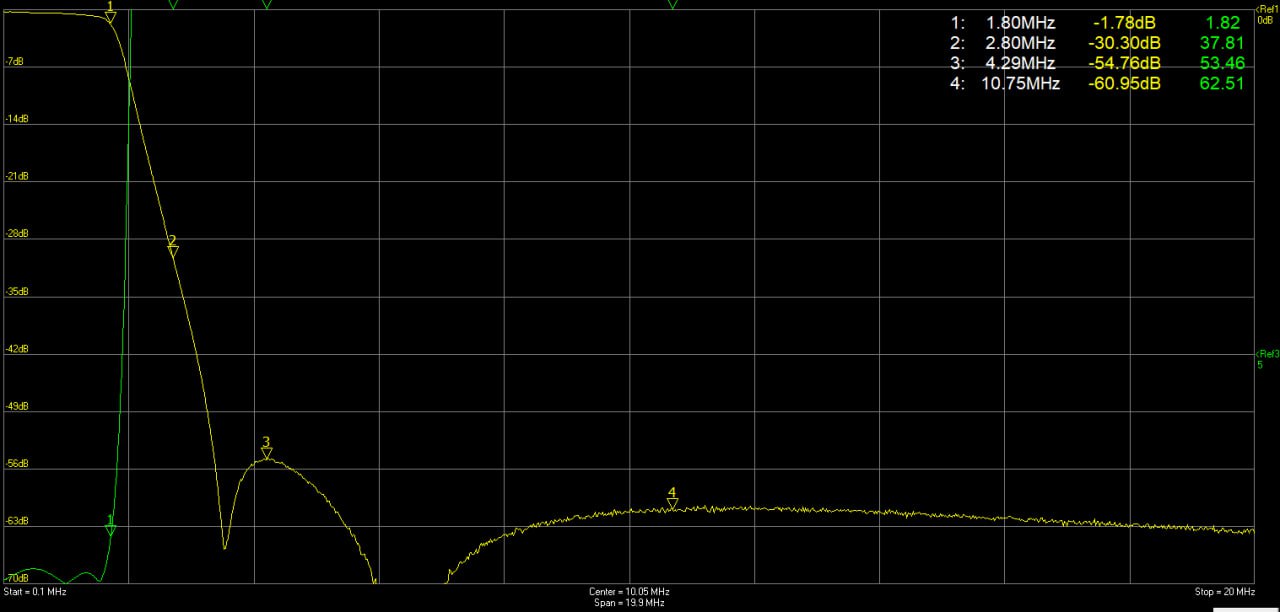Select marker 3 readout row at 4.29MHz
The height and width of the screenshot is (612, 1280).
[x=1095, y=63]
